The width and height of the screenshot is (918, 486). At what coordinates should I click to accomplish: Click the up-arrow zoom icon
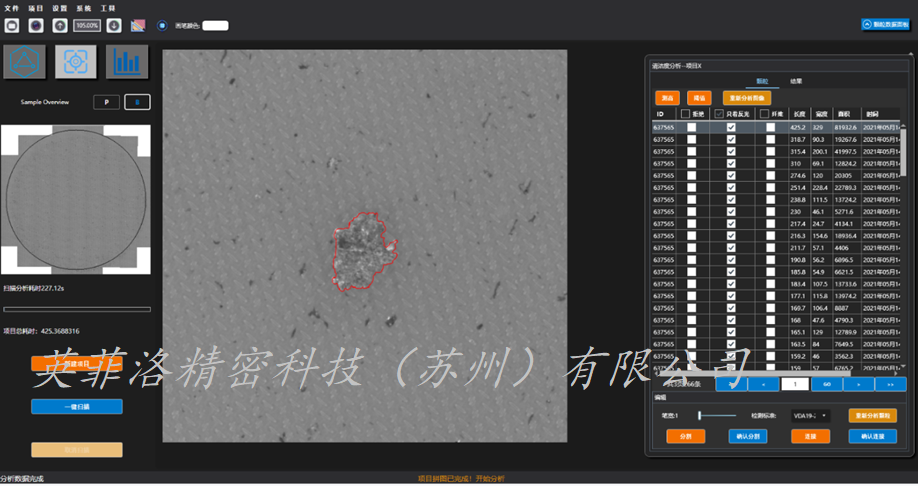point(60,25)
